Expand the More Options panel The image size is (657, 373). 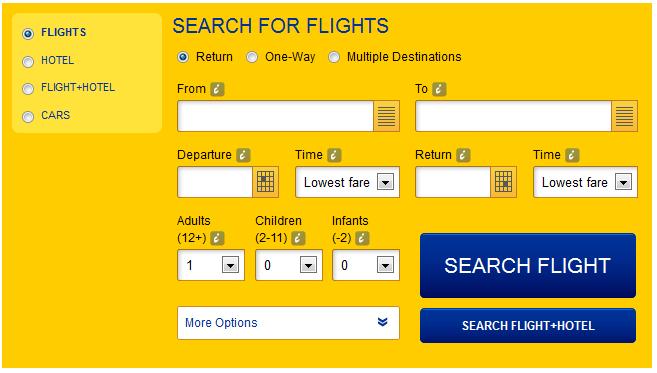coord(288,323)
